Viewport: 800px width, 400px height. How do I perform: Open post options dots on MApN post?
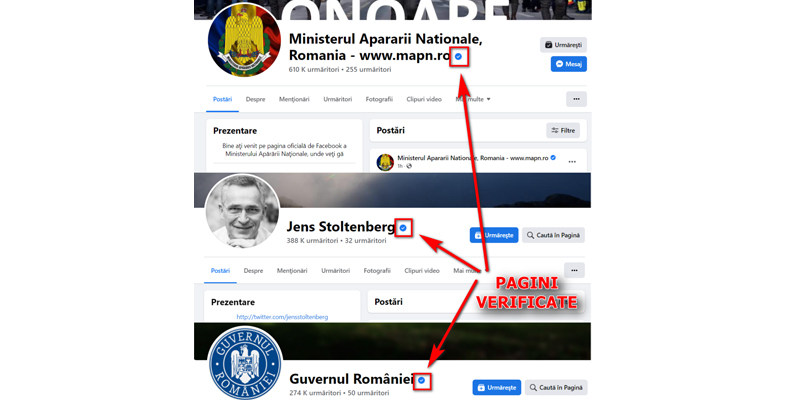pyautogui.click(x=572, y=162)
